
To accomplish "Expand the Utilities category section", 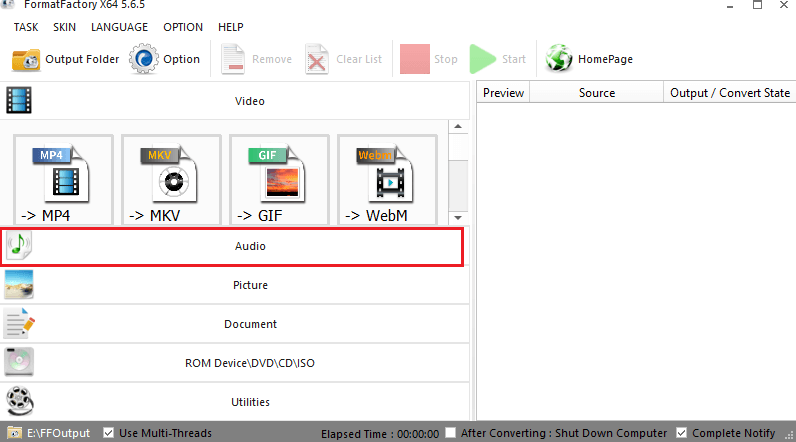I will 235,402.
